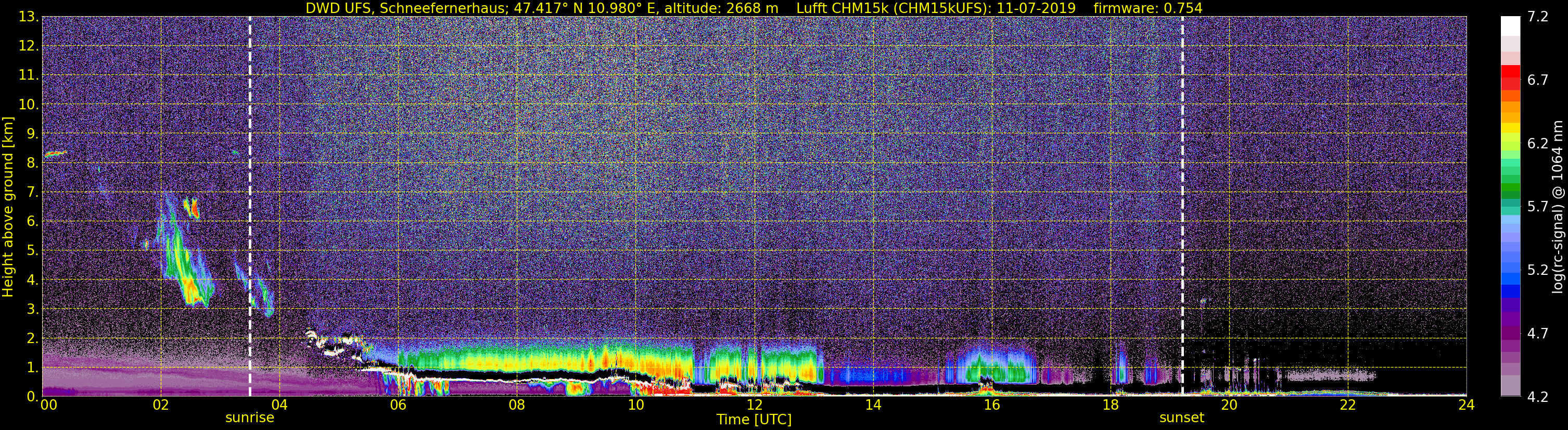The width and height of the screenshot is (1568, 430).
Task: Click the colorbar tick value 5.2
Action: (x=1538, y=270)
